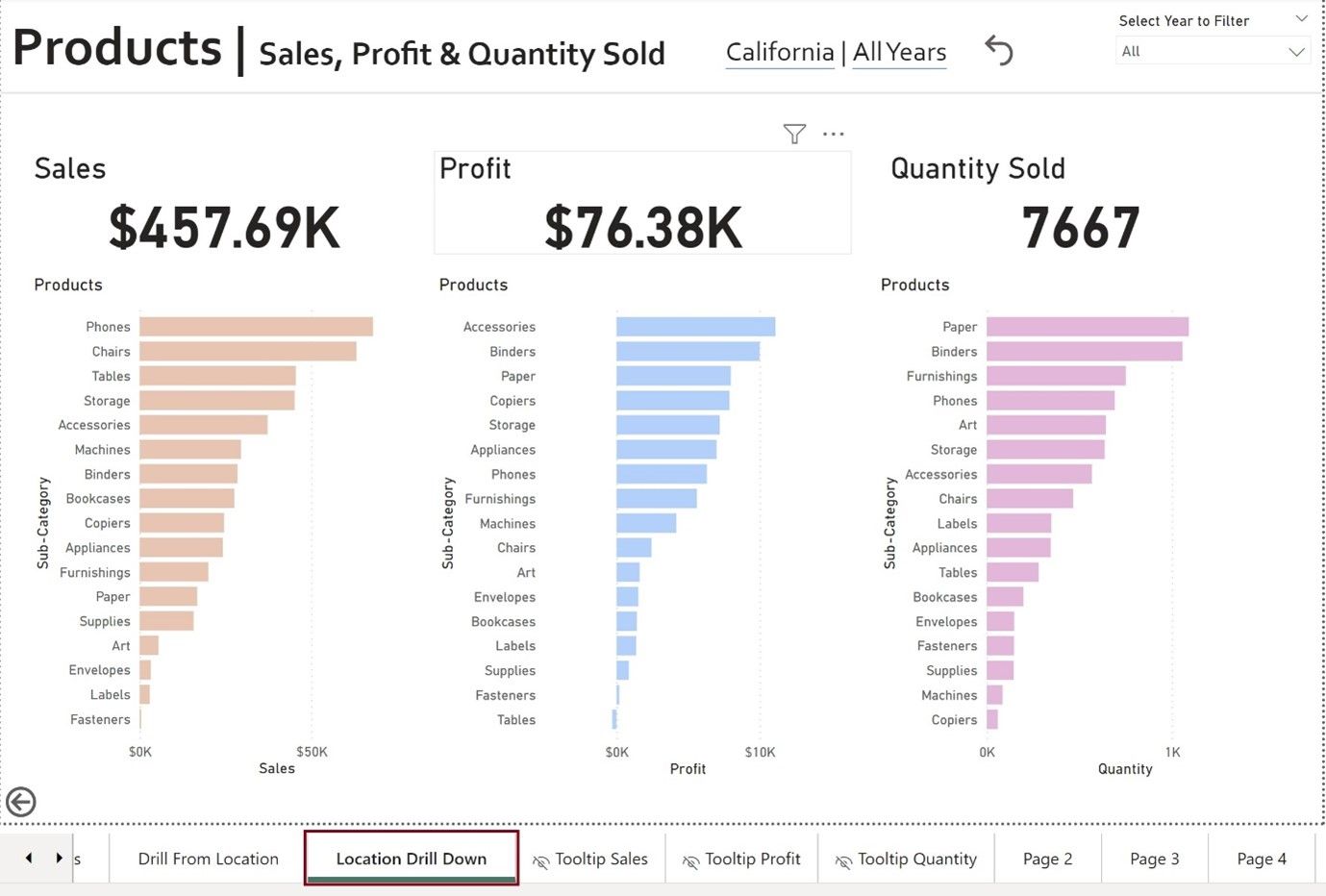Open the year filter dropdown showing All
Image resolution: width=1326 pixels, height=896 pixels.
click(1213, 52)
